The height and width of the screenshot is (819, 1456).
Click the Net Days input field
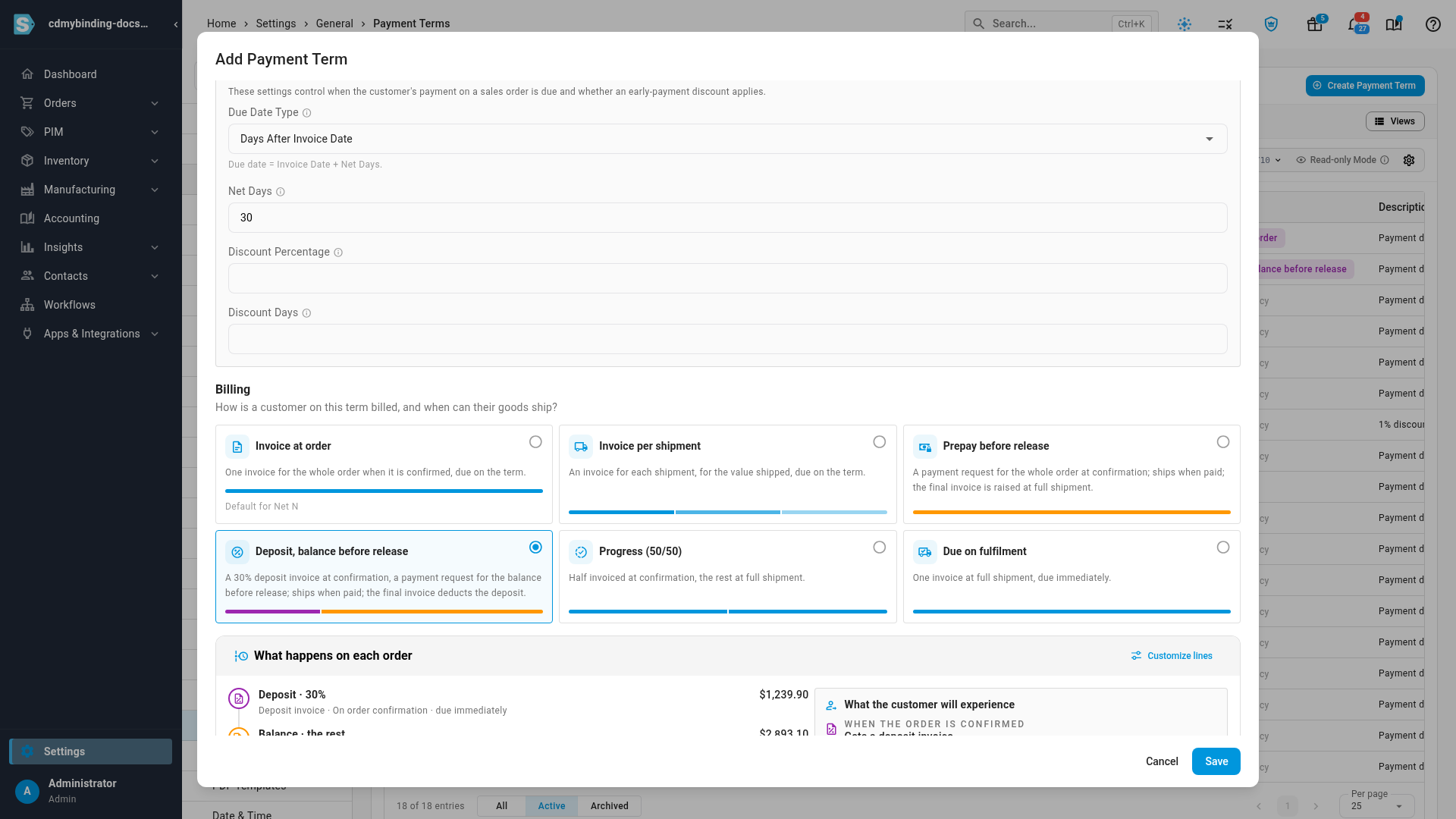click(727, 218)
